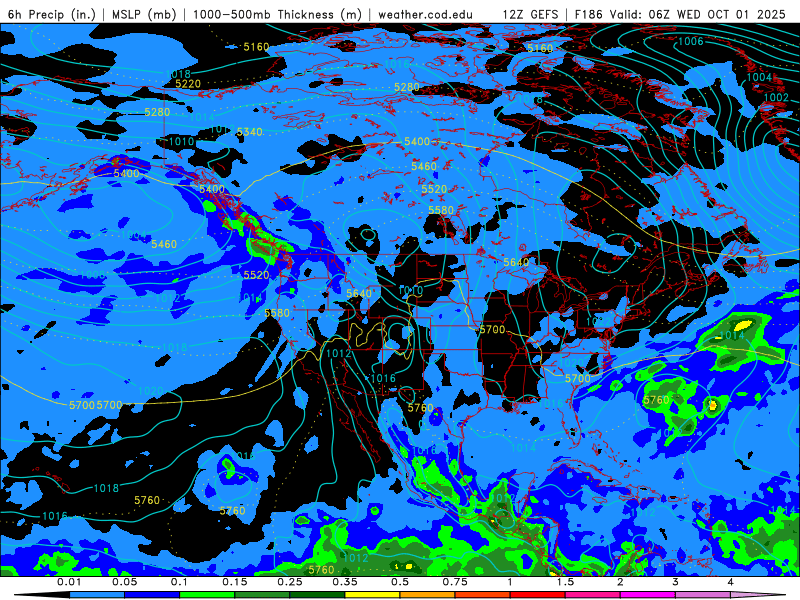The width and height of the screenshot is (800, 600).
Task: Click the '12Z GEFS' model run label
Action: pos(530,14)
